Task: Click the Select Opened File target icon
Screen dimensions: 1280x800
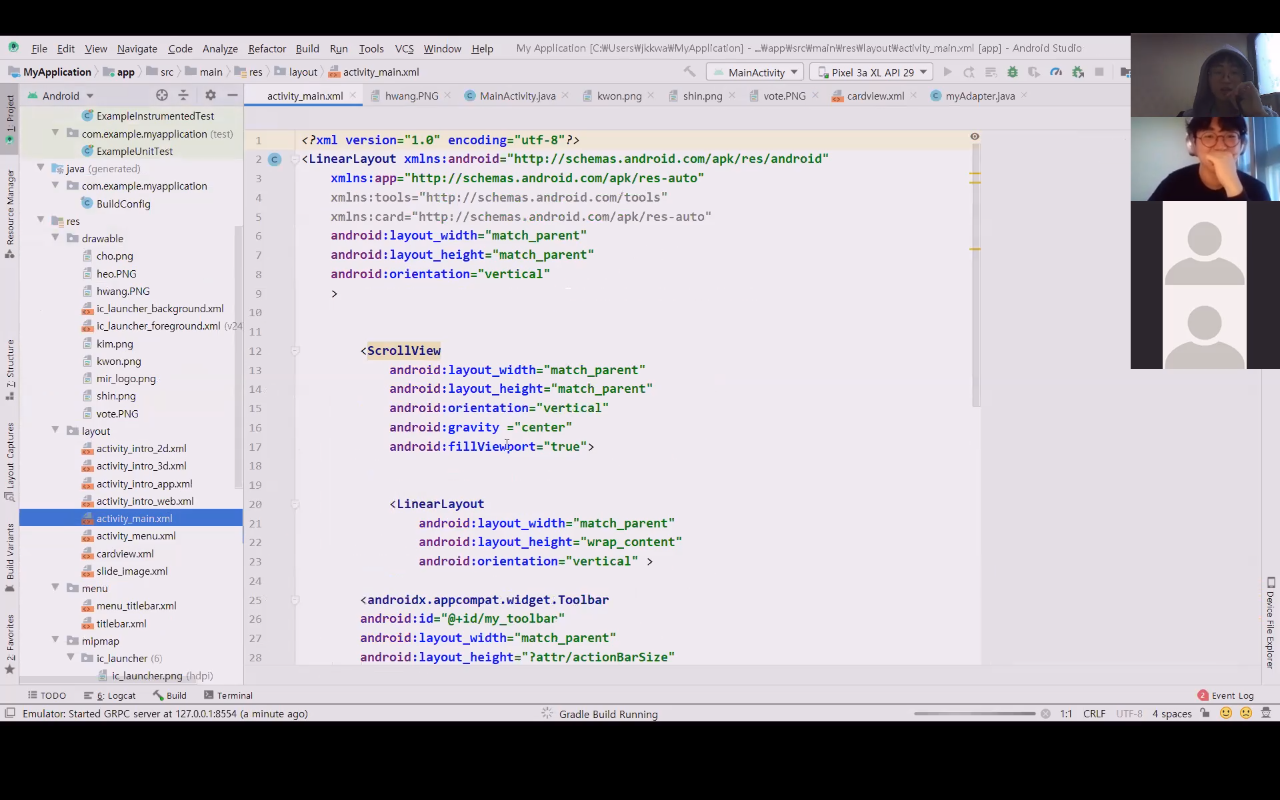Action: tap(162, 96)
